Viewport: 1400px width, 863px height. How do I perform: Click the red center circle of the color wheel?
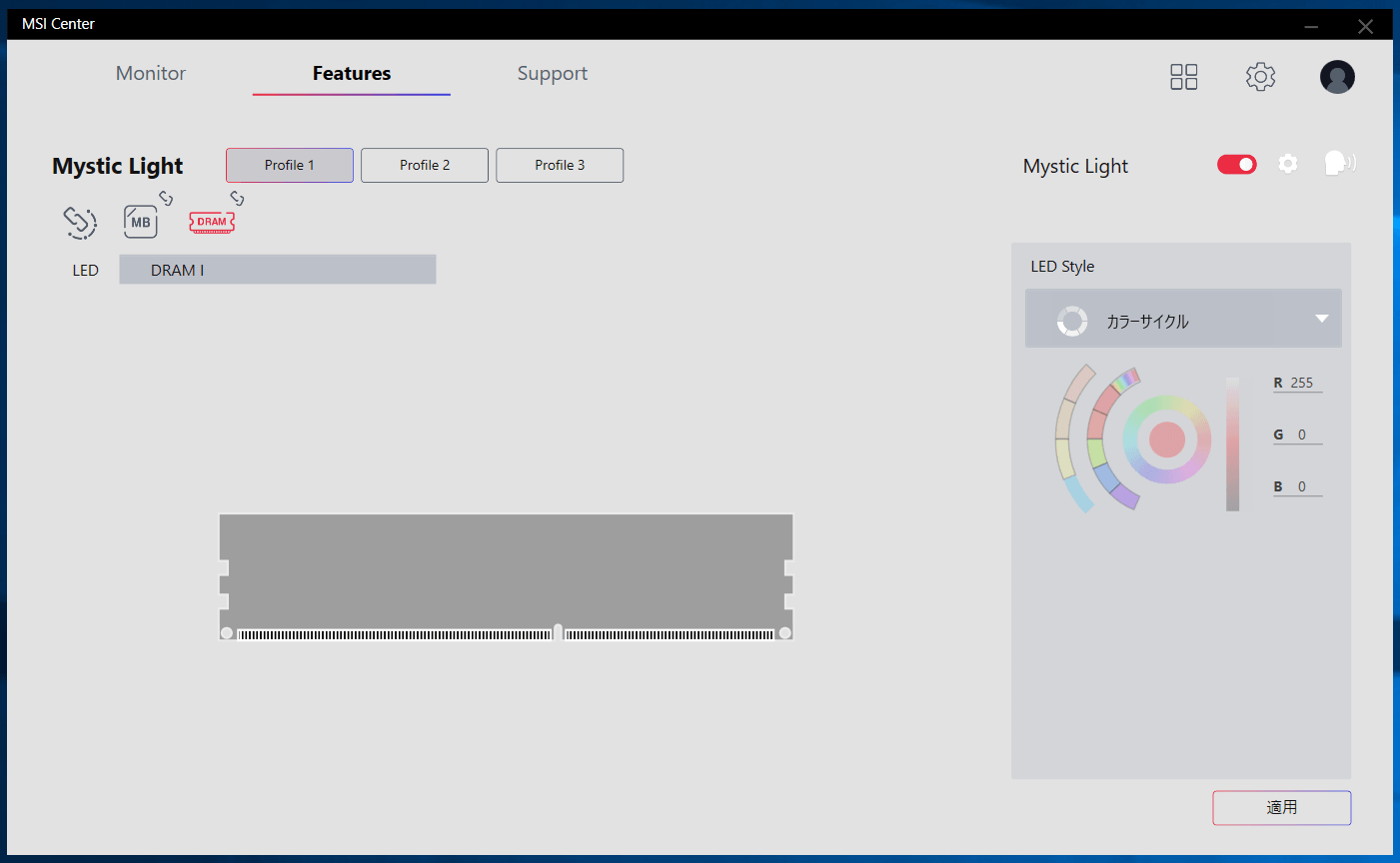click(x=1167, y=439)
